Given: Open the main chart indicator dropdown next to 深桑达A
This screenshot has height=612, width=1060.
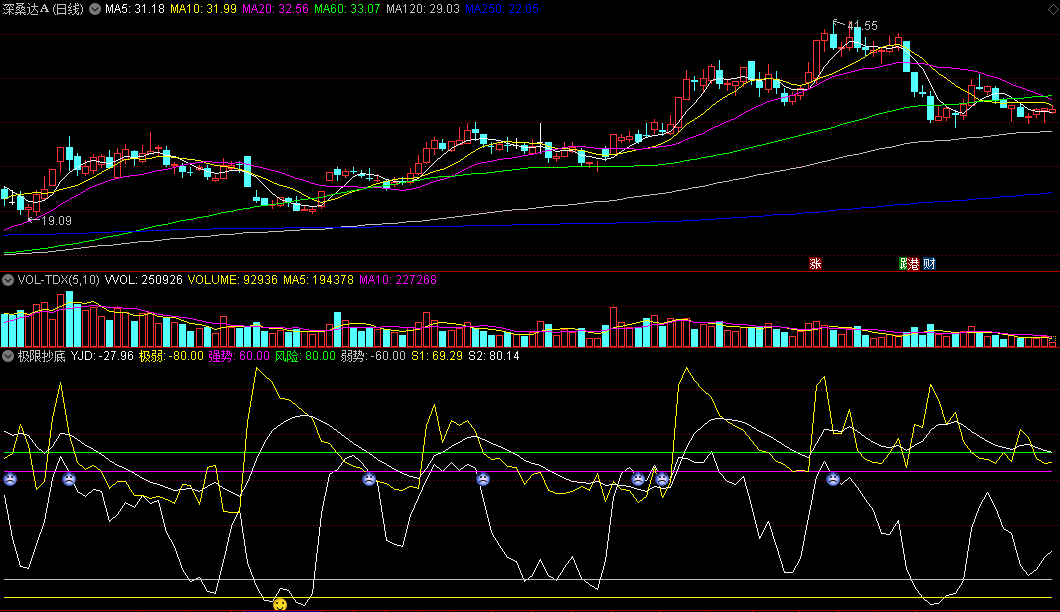Looking at the screenshot, I should (95, 9).
